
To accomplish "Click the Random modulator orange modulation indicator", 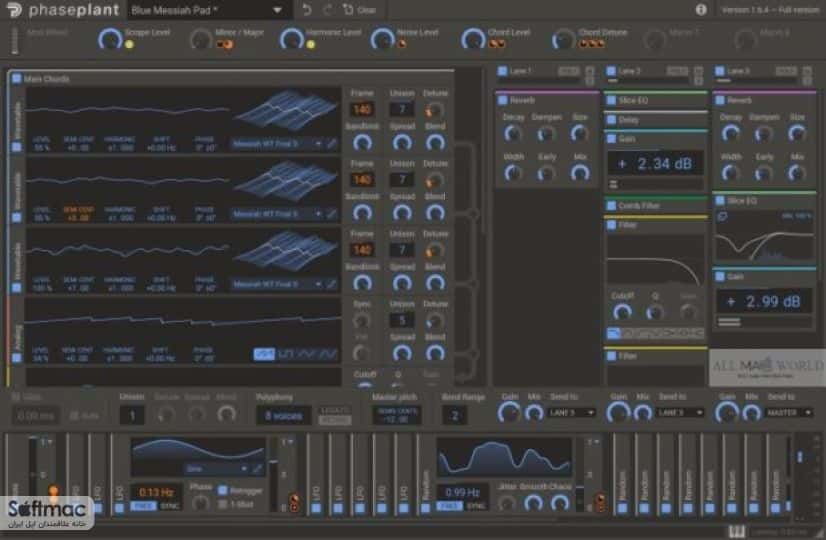I will [600, 500].
